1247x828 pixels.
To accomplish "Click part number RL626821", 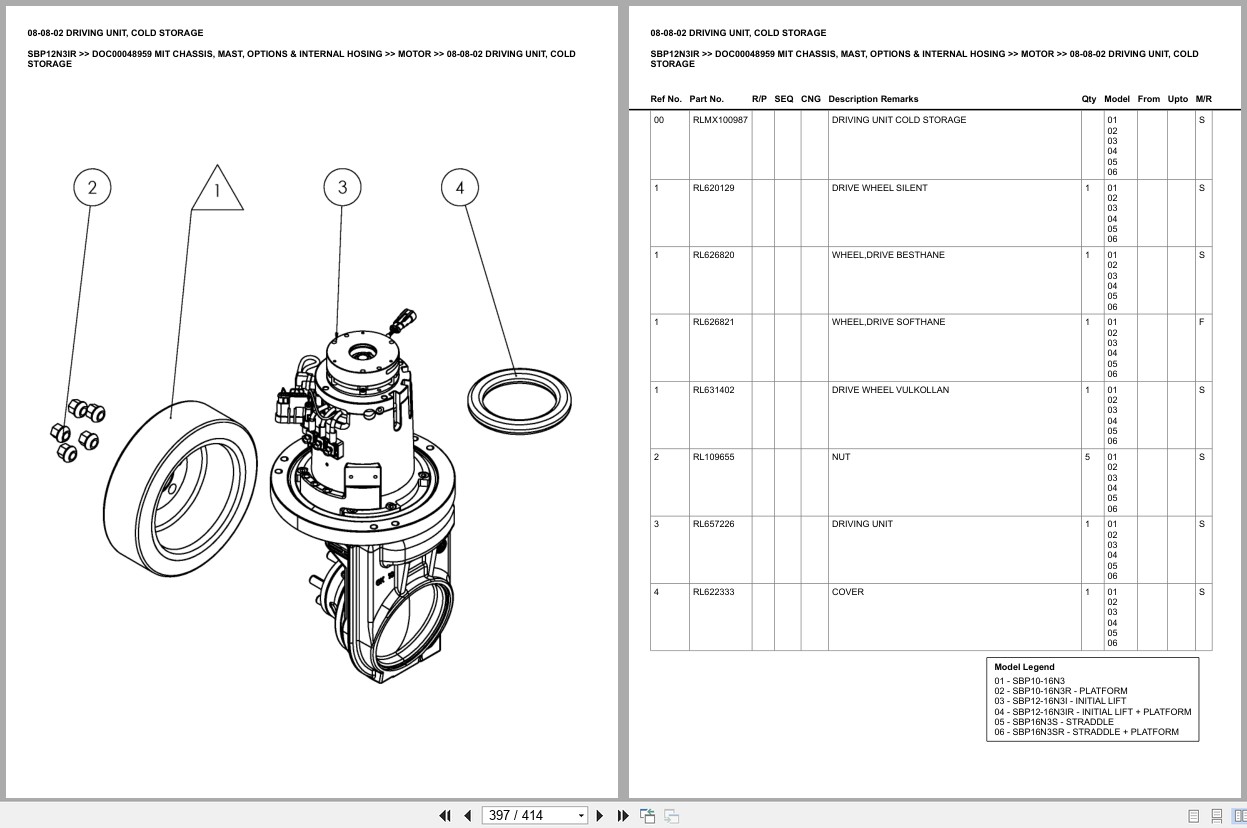I will coord(714,322).
